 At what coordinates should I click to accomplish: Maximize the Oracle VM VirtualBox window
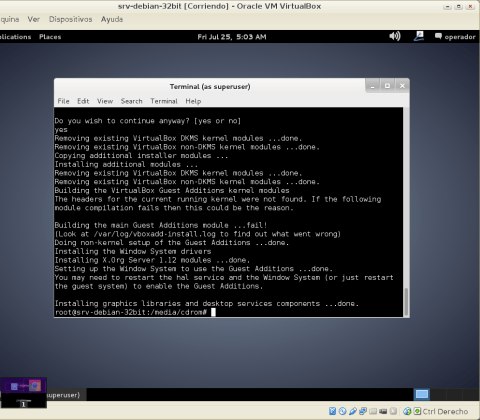pyautogui.click(x=459, y=7)
